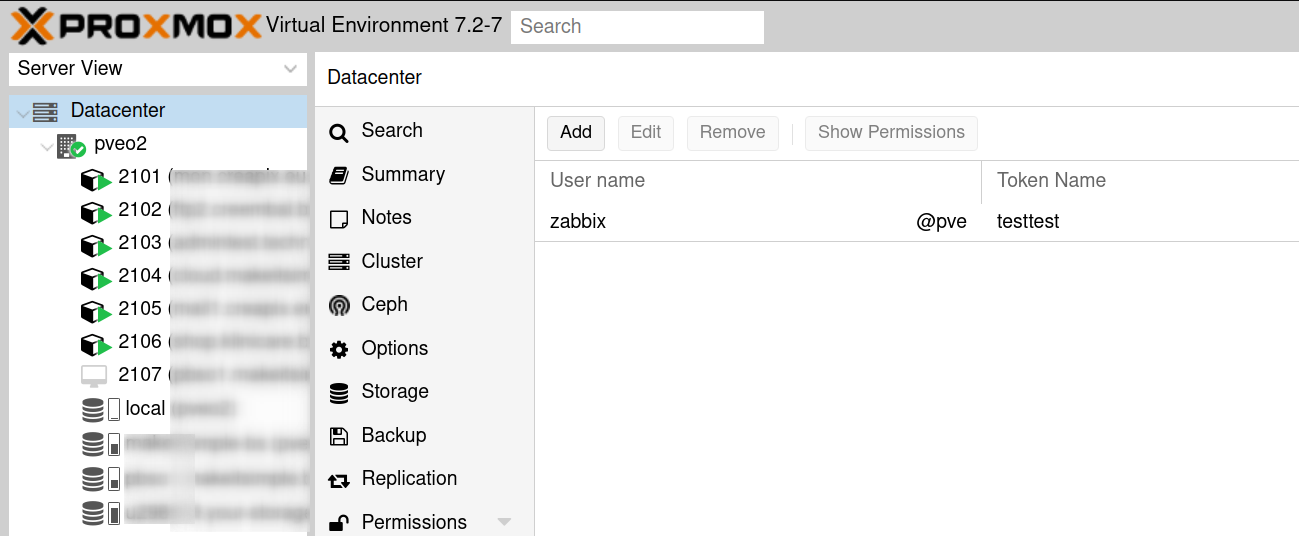Open the Summary menu item

[402, 174]
